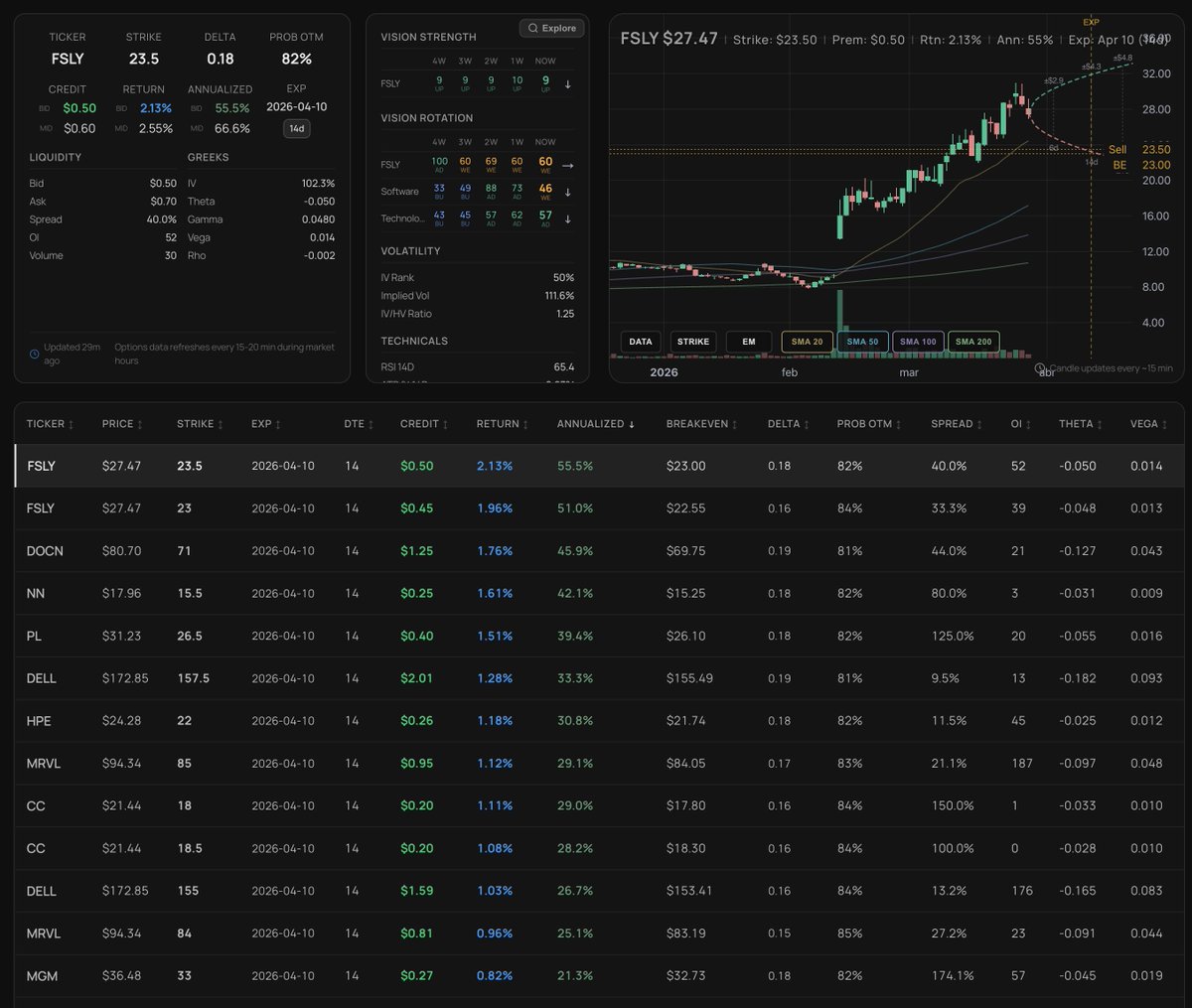This screenshot has height=1008, width=1192.
Task: Toggle the SMA 50 line
Action: point(862,342)
